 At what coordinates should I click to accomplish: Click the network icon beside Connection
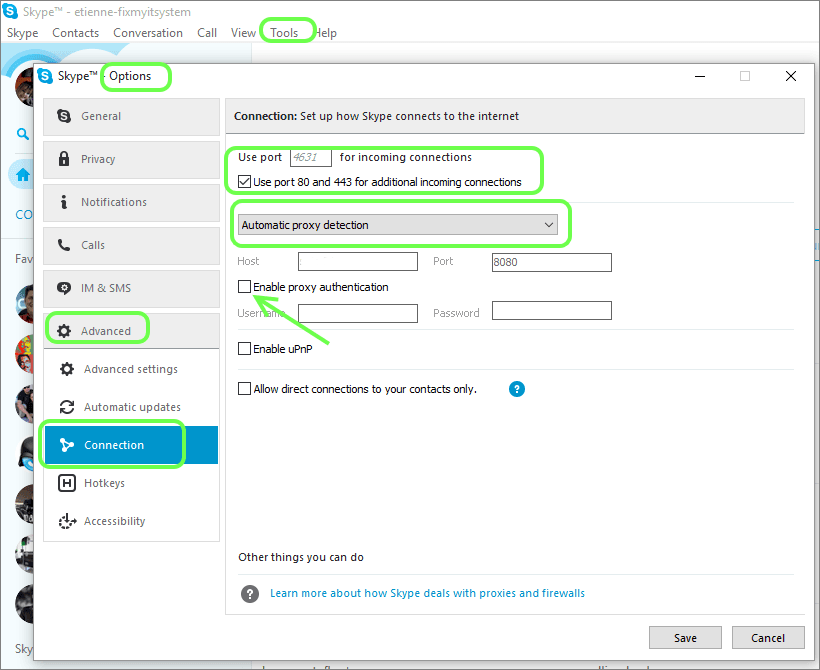67,445
